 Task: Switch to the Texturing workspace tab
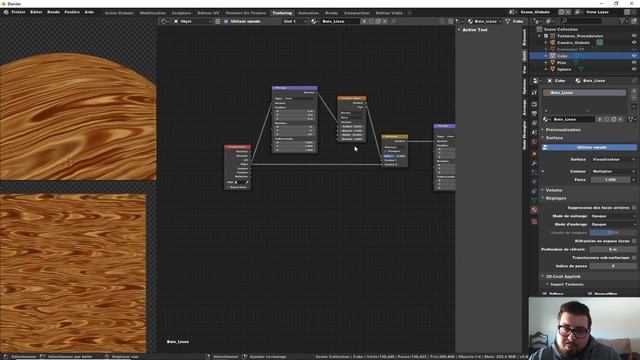pyautogui.click(x=282, y=13)
